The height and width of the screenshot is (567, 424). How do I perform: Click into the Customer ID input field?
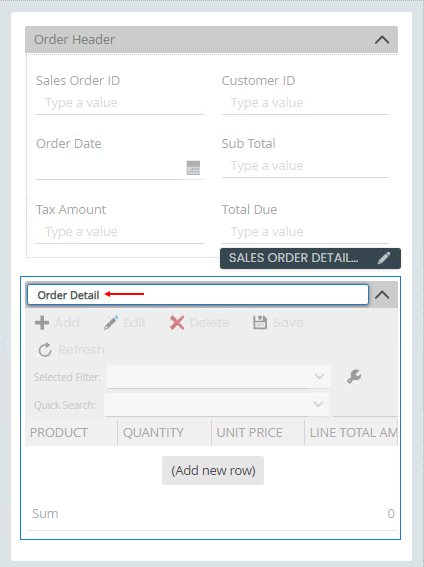coord(305,103)
